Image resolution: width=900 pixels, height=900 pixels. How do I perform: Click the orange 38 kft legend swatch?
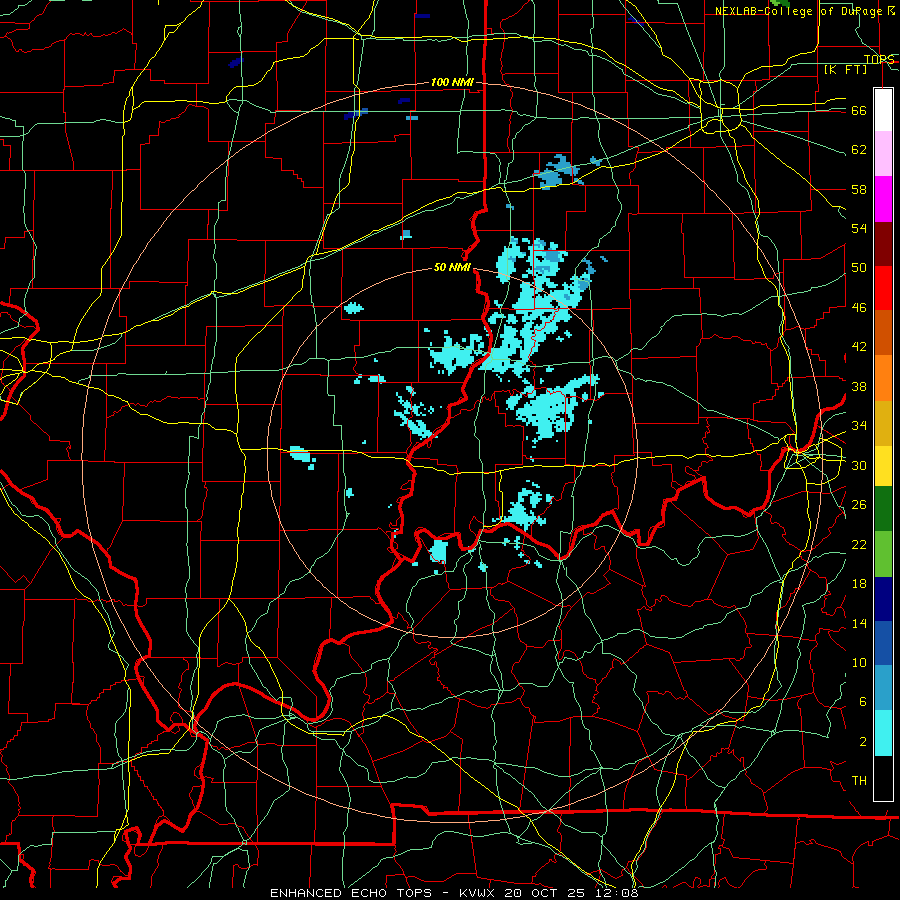click(x=883, y=378)
